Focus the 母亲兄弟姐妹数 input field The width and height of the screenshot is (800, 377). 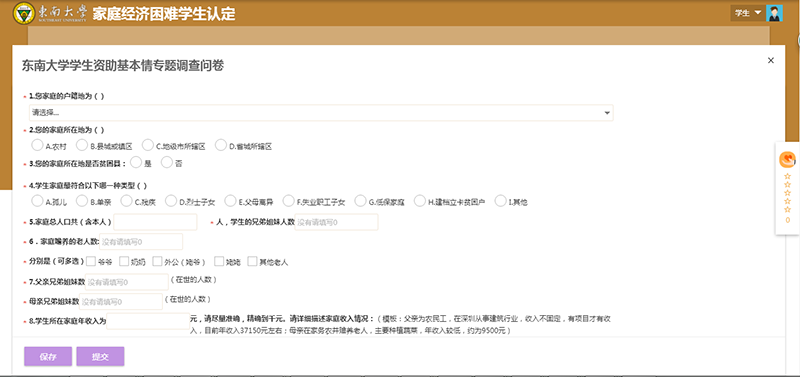point(121,301)
